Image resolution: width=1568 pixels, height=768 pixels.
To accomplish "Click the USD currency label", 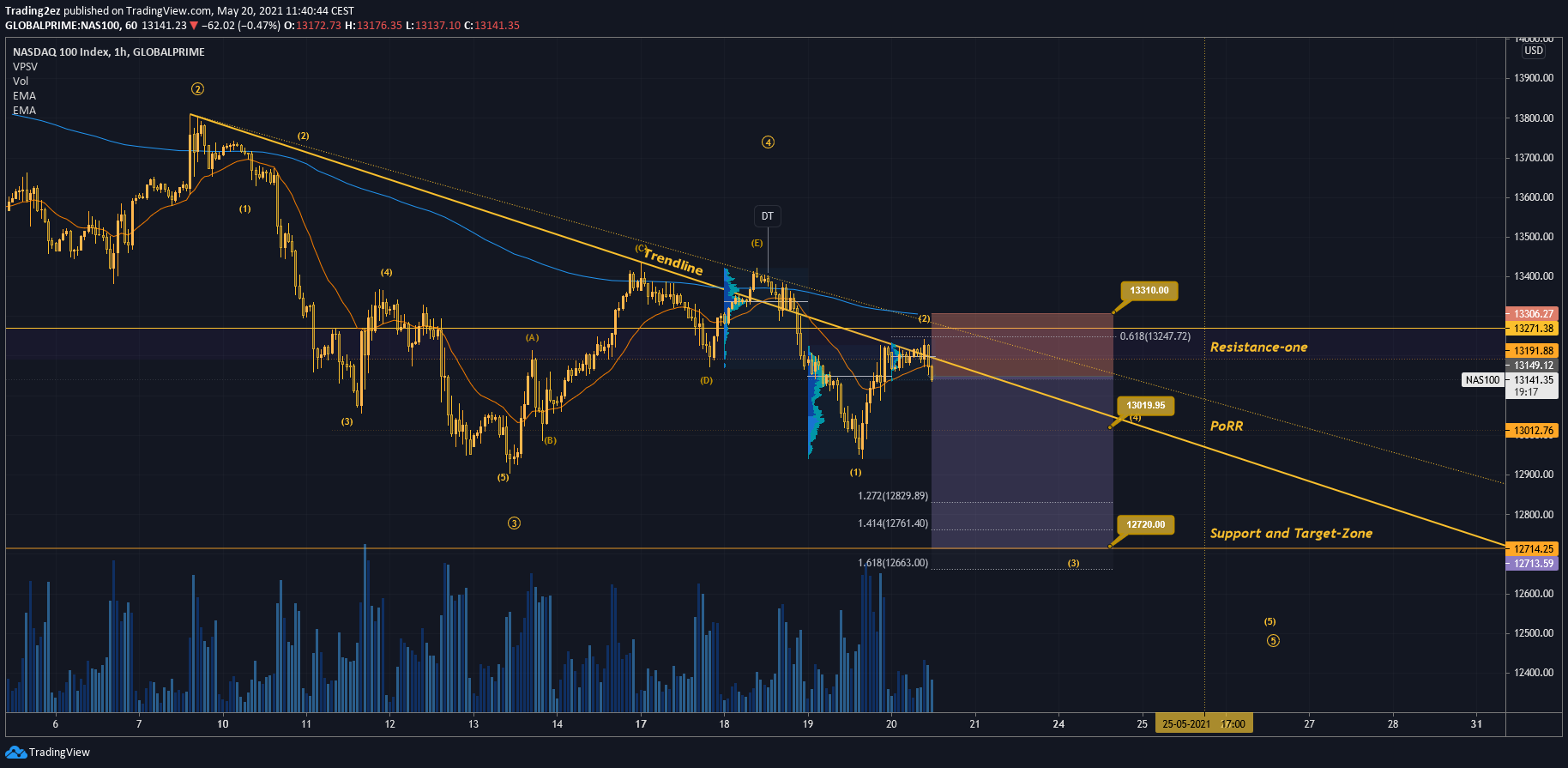I will tap(1534, 51).
